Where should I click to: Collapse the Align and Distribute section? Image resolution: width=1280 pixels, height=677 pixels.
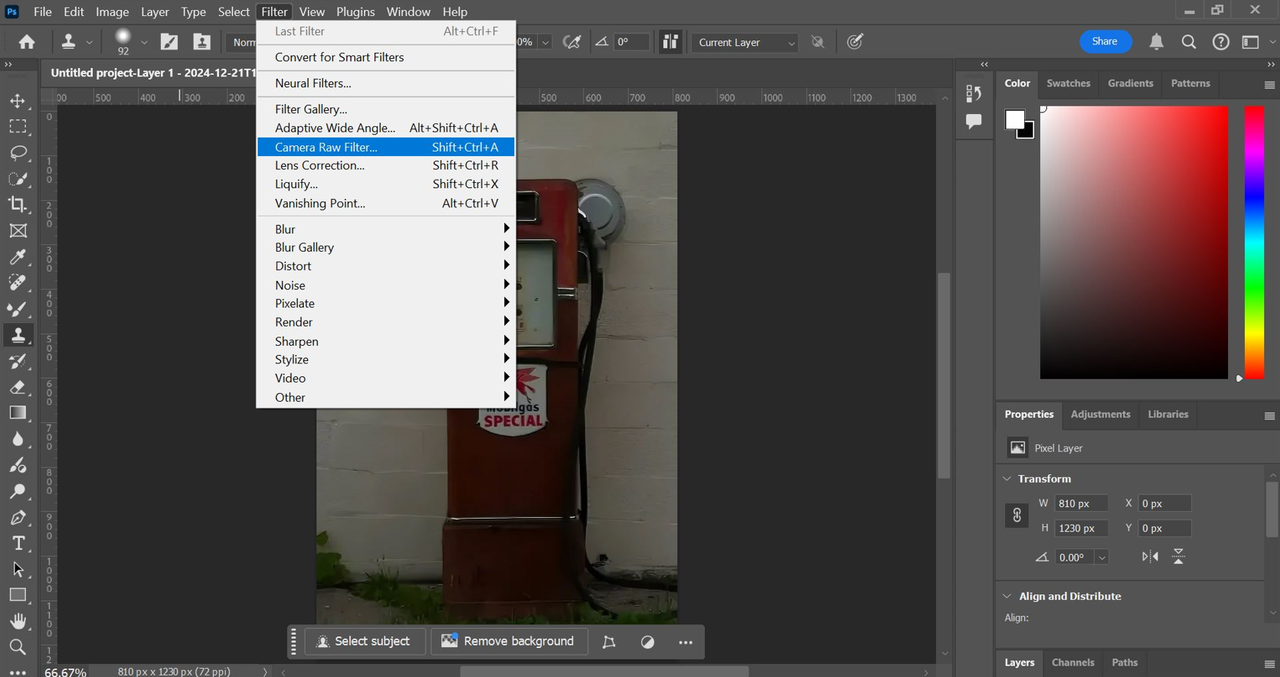coord(1007,596)
